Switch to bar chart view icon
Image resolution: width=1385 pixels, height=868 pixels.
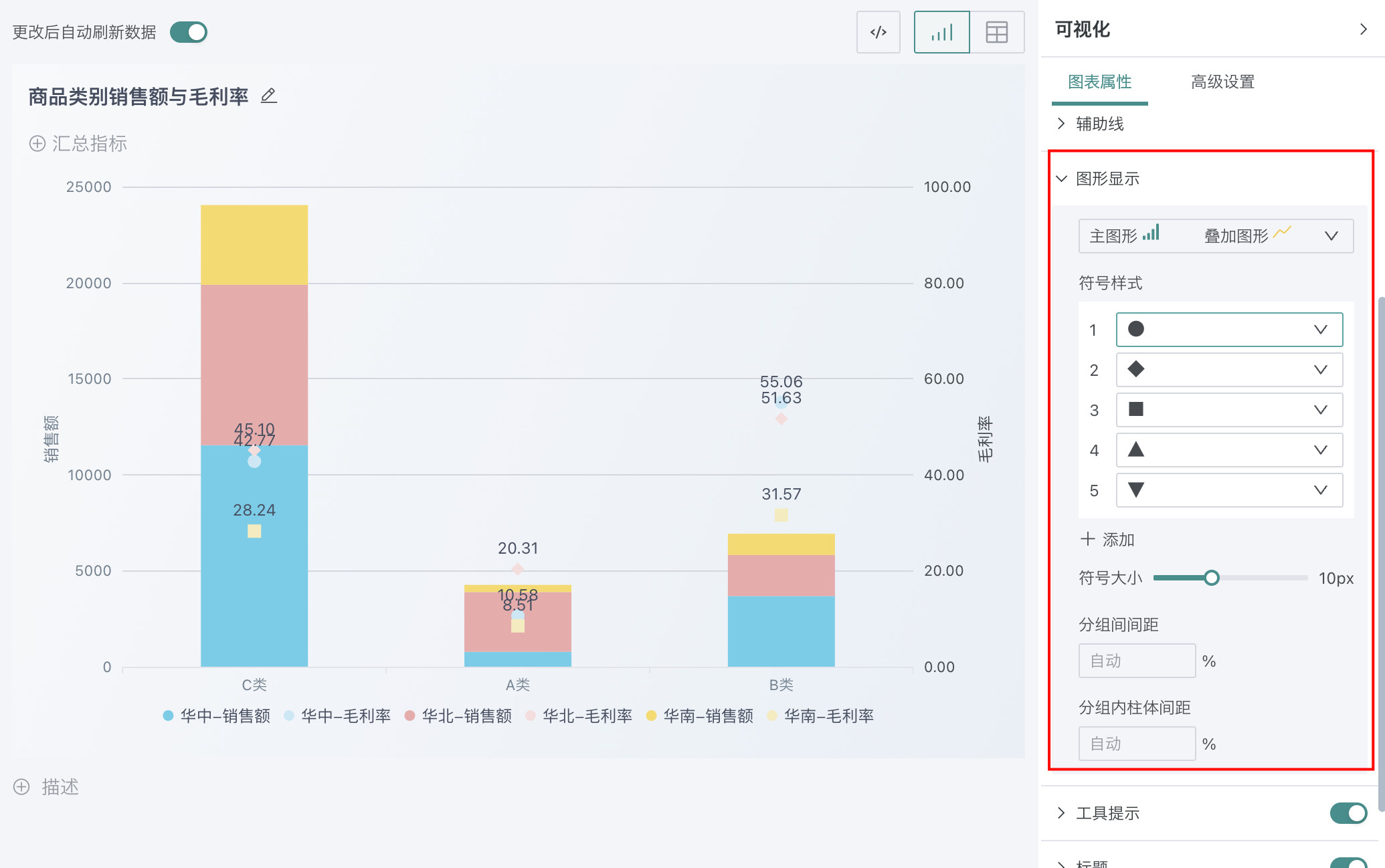pos(941,32)
